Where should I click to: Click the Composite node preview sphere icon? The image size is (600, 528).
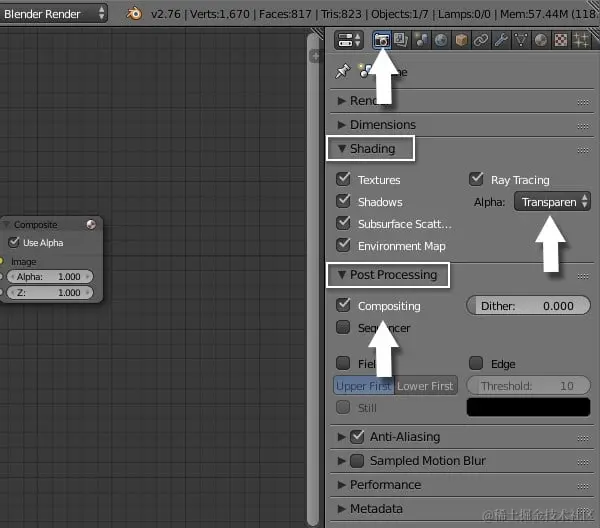(x=91, y=225)
